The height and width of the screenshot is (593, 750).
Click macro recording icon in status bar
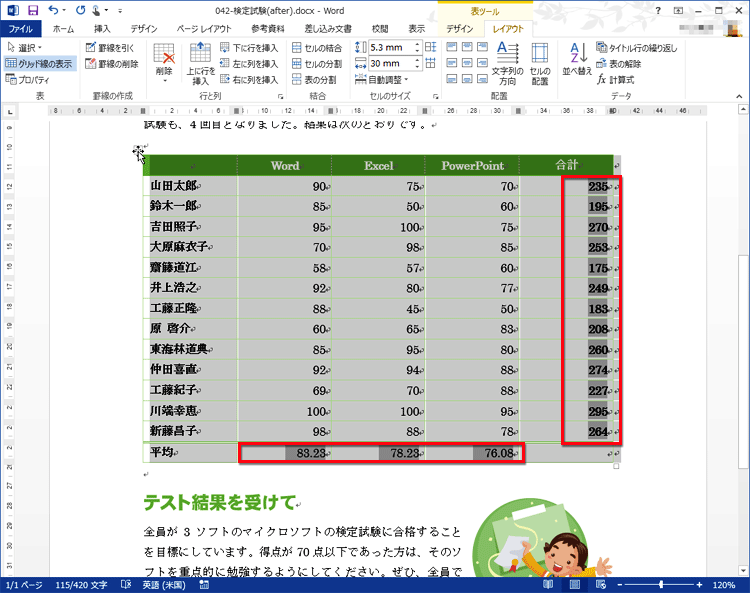click(x=204, y=584)
